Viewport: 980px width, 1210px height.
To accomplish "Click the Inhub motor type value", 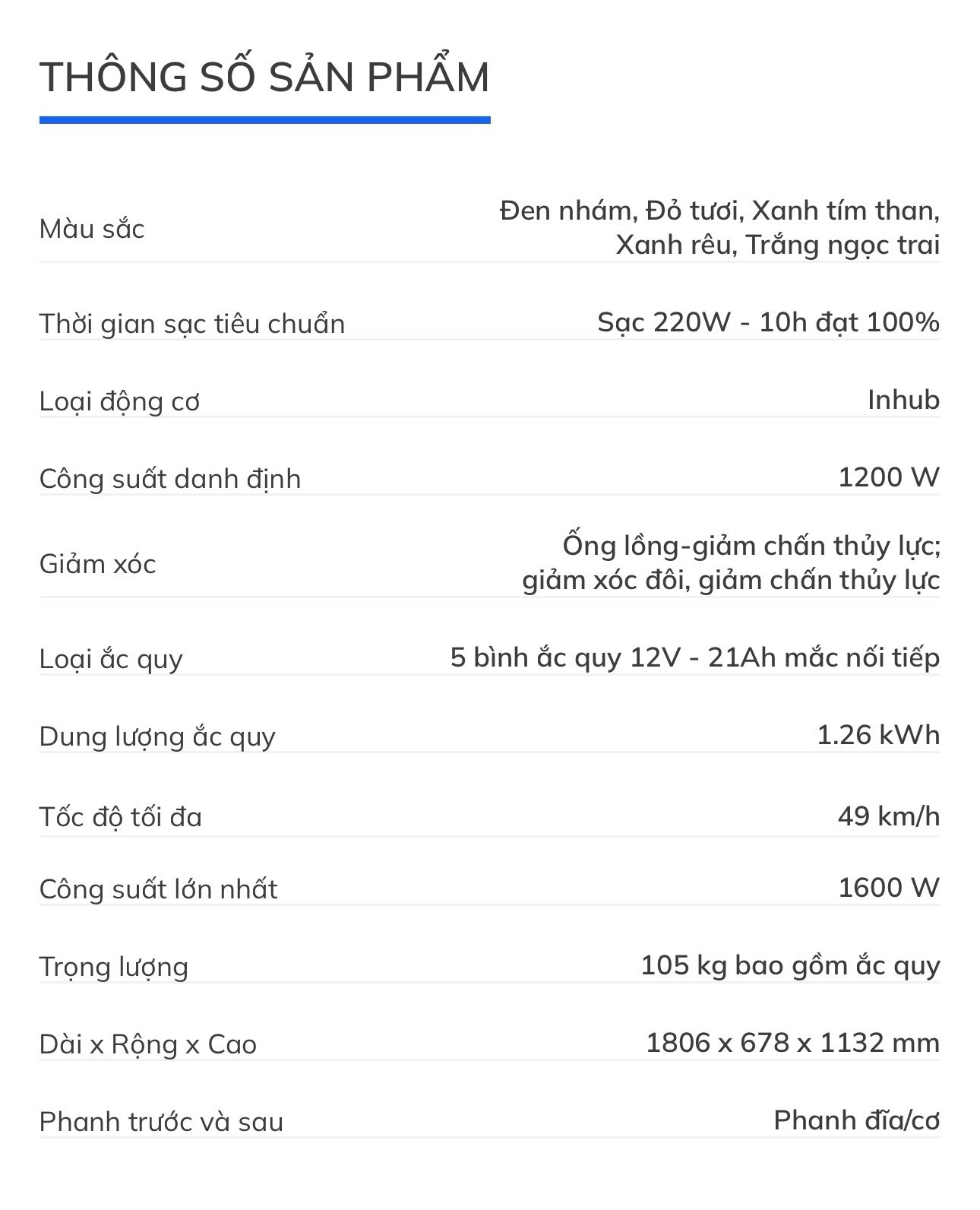I will (x=904, y=400).
